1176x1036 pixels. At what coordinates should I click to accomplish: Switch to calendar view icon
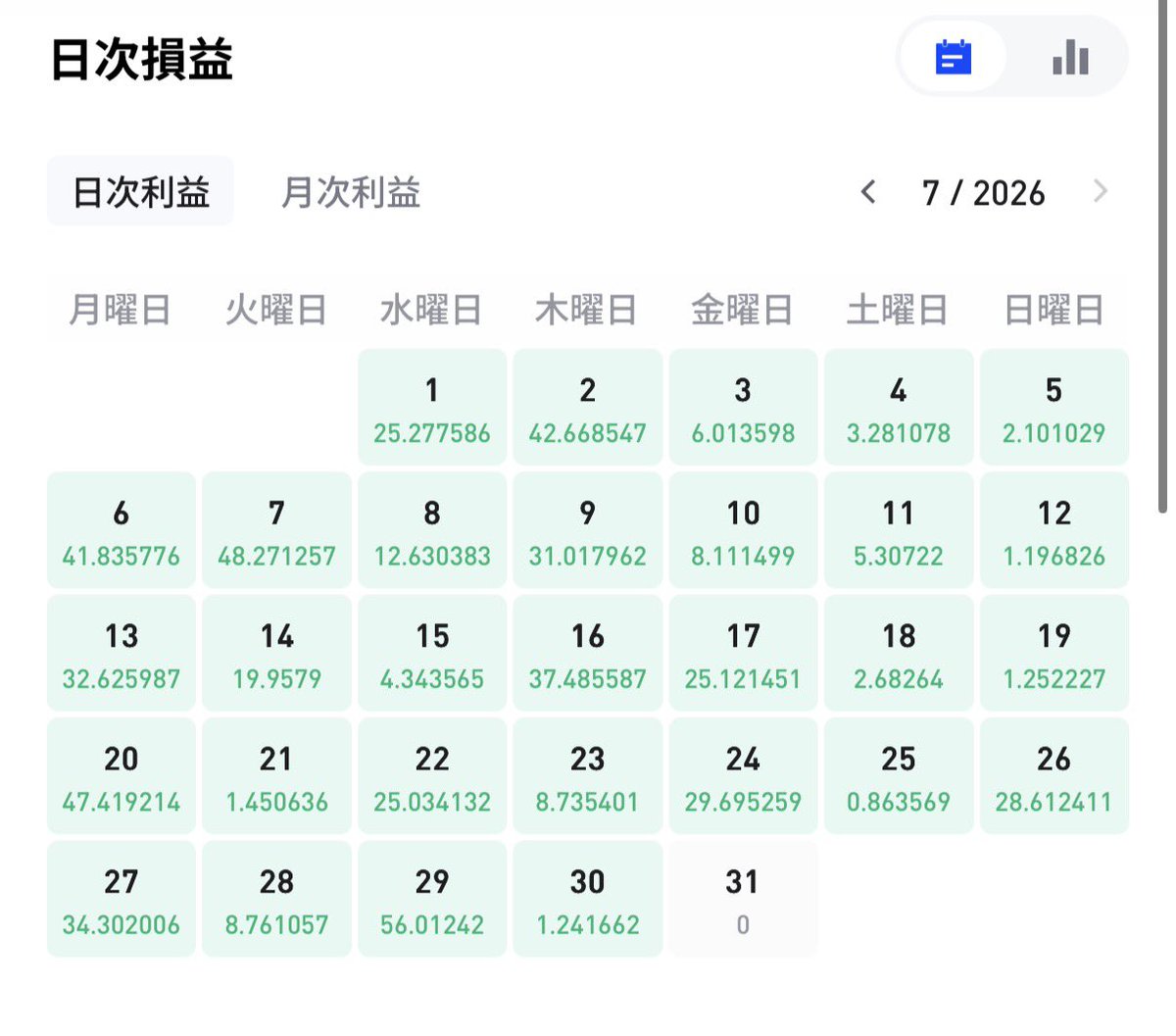[953, 57]
